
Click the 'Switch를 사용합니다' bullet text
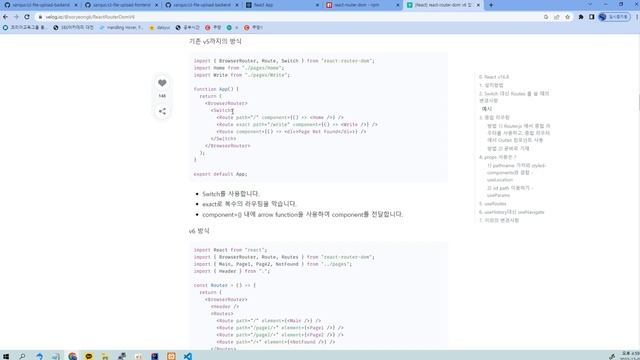(x=231, y=193)
